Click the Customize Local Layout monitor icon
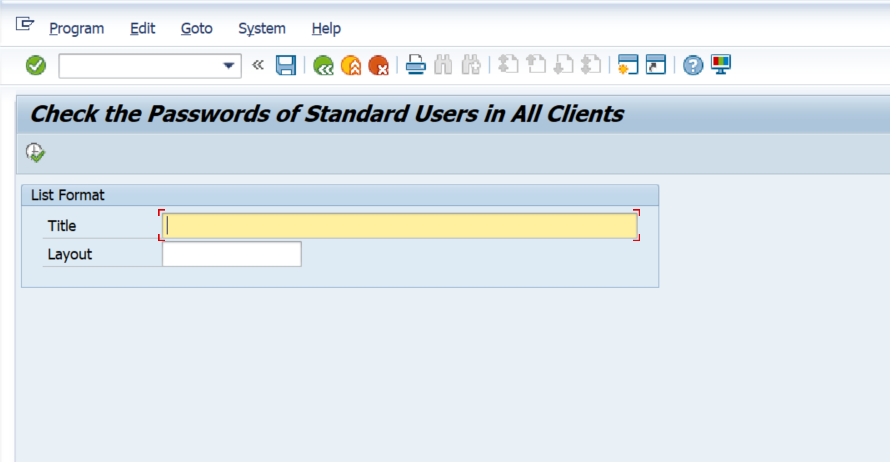Viewport: 890px width, 462px height. point(721,66)
